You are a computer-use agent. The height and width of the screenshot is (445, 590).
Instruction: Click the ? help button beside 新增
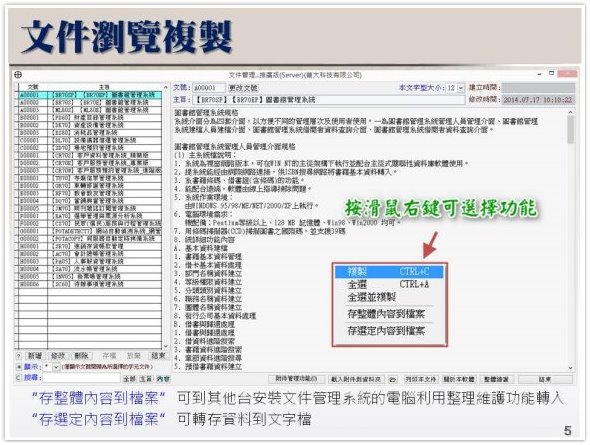(19, 356)
